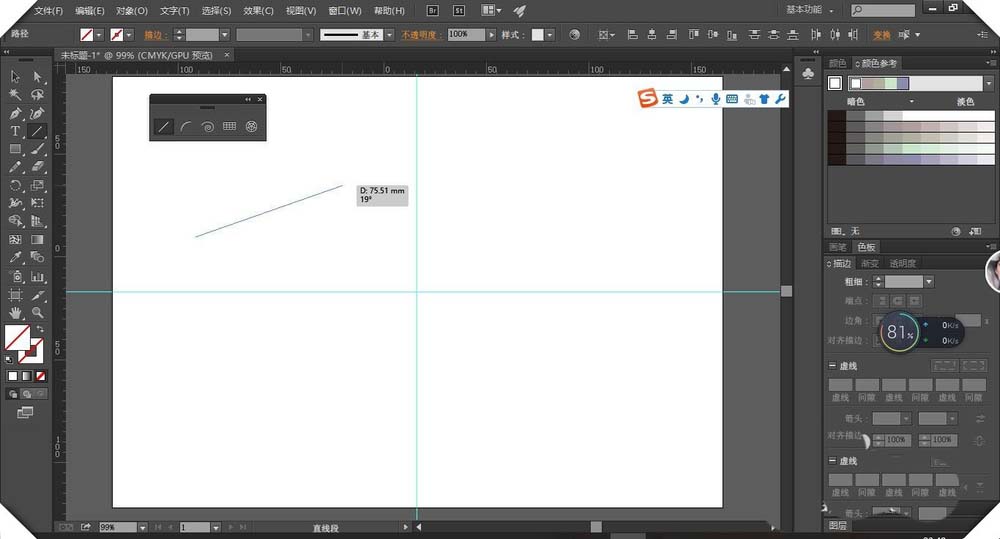Select the Type tool
This screenshot has width=1000, height=539.
(x=16, y=131)
